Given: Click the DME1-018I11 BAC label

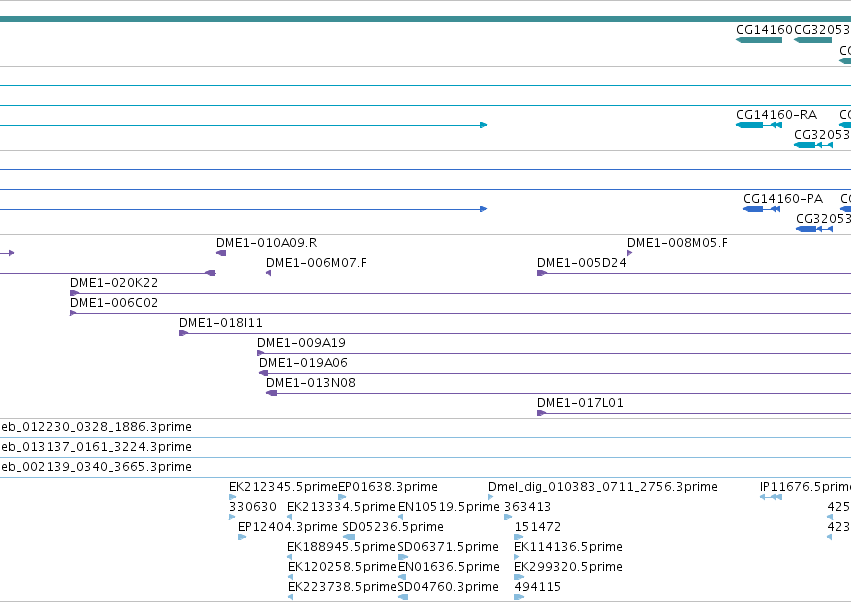Looking at the screenshot, I should click(221, 323).
